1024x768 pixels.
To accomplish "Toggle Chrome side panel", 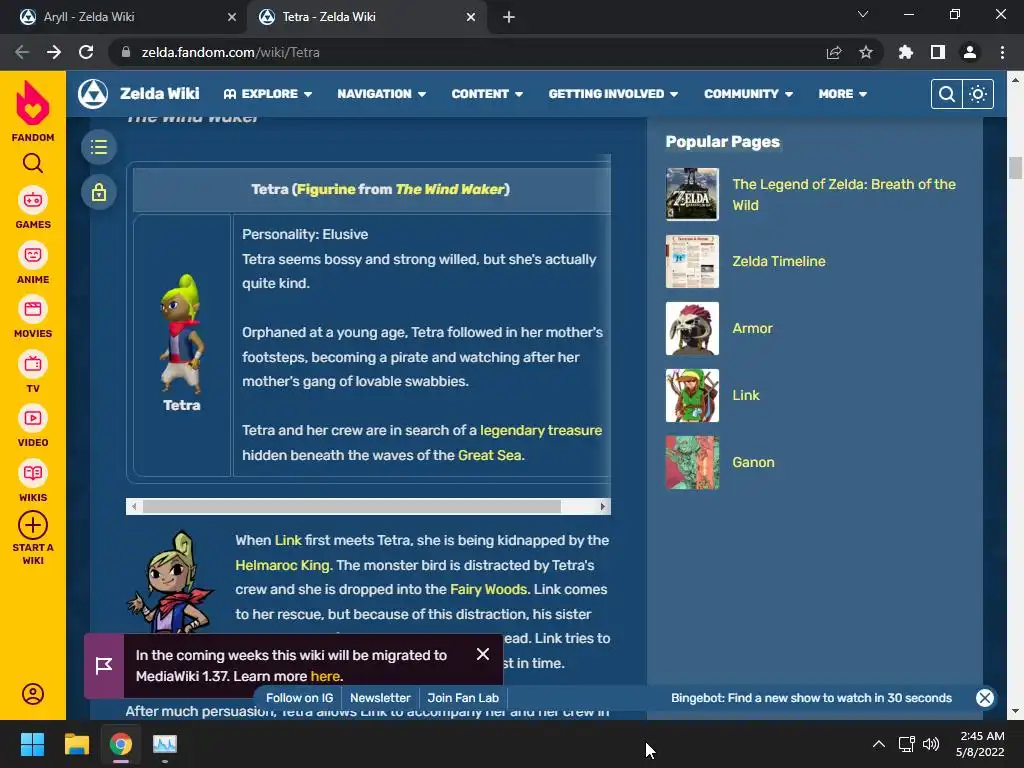I will 938,52.
